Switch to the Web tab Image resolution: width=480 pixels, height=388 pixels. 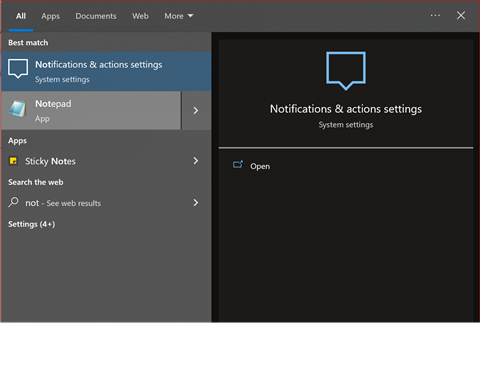pyautogui.click(x=140, y=16)
